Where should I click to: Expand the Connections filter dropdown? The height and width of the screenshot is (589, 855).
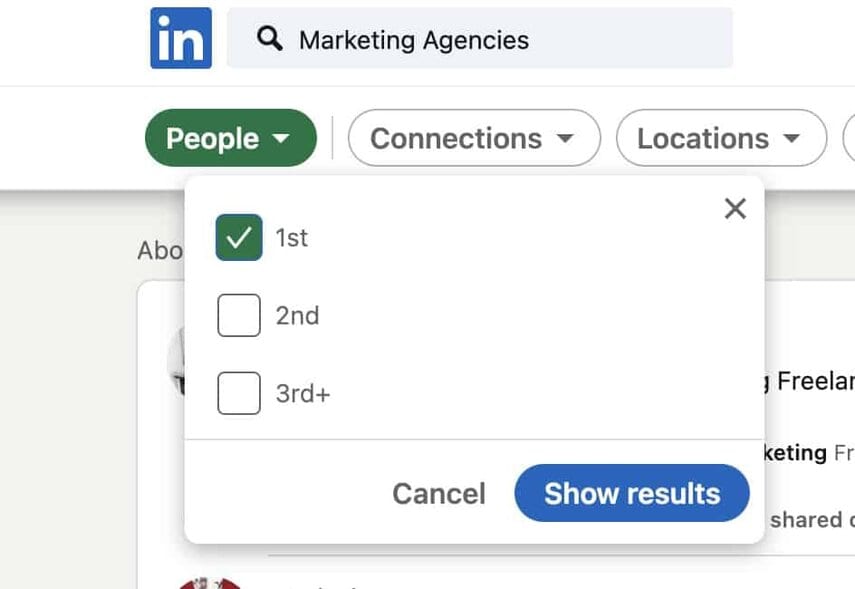point(474,138)
